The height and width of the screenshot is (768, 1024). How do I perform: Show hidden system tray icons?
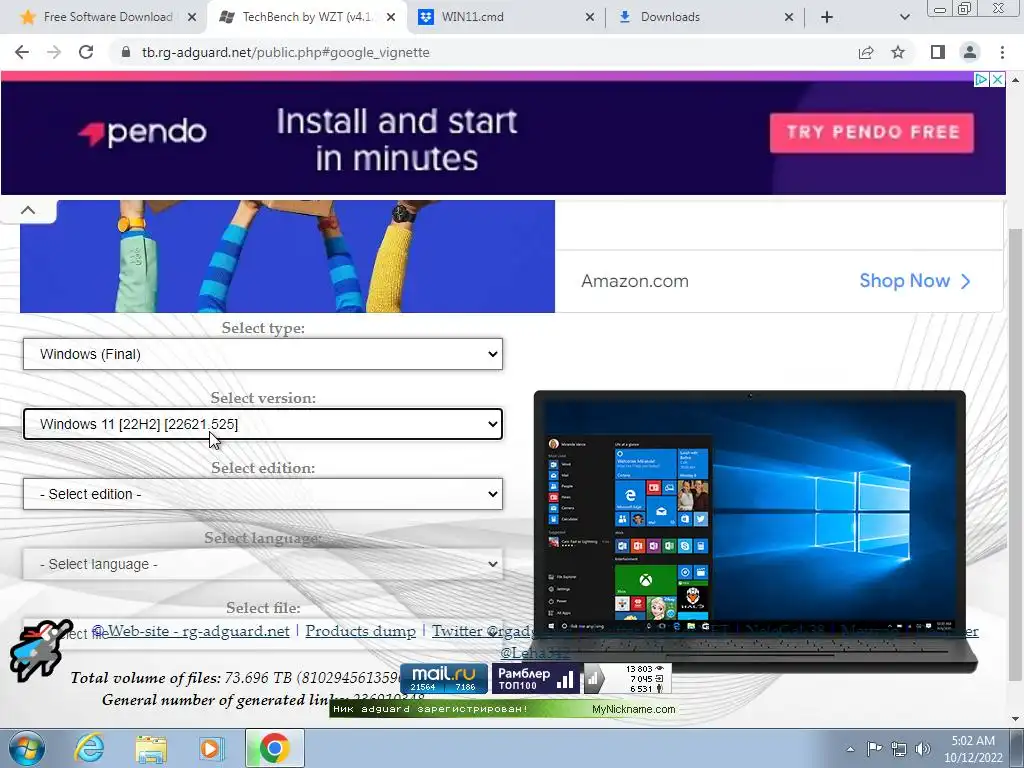click(850, 749)
